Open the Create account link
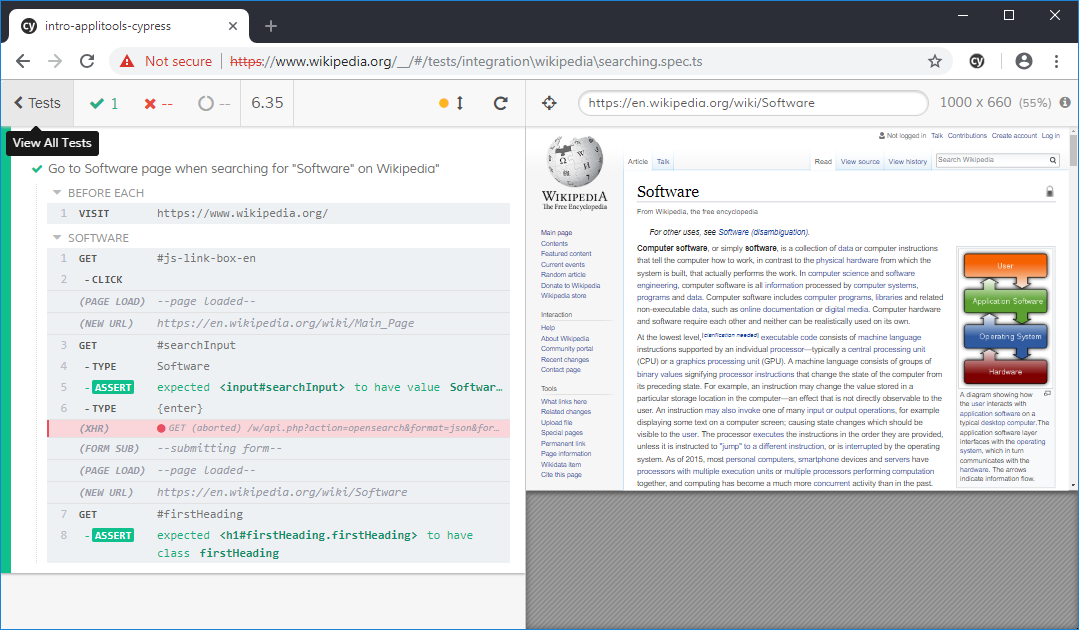1079x630 pixels. pyautogui.click(x=1014, y=135)
